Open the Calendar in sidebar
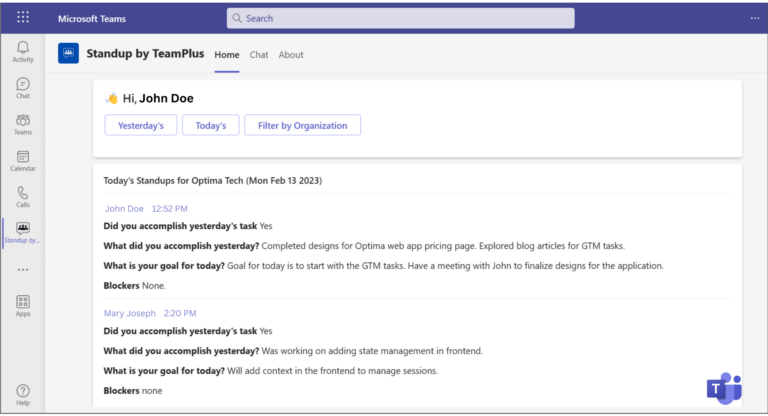This screenshot has height=416, width=768. tap(23, 161)
